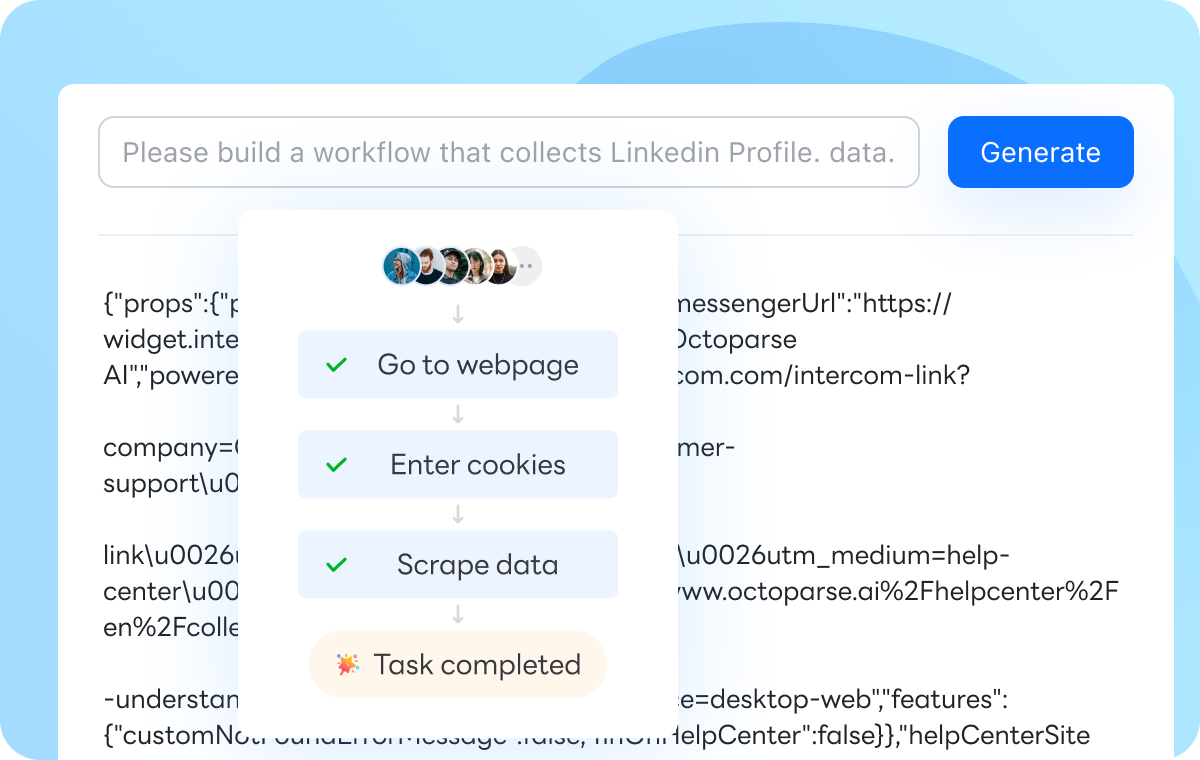Select the Scrape data step
Screen dimensions: 1200x760
tap(458, 564)
